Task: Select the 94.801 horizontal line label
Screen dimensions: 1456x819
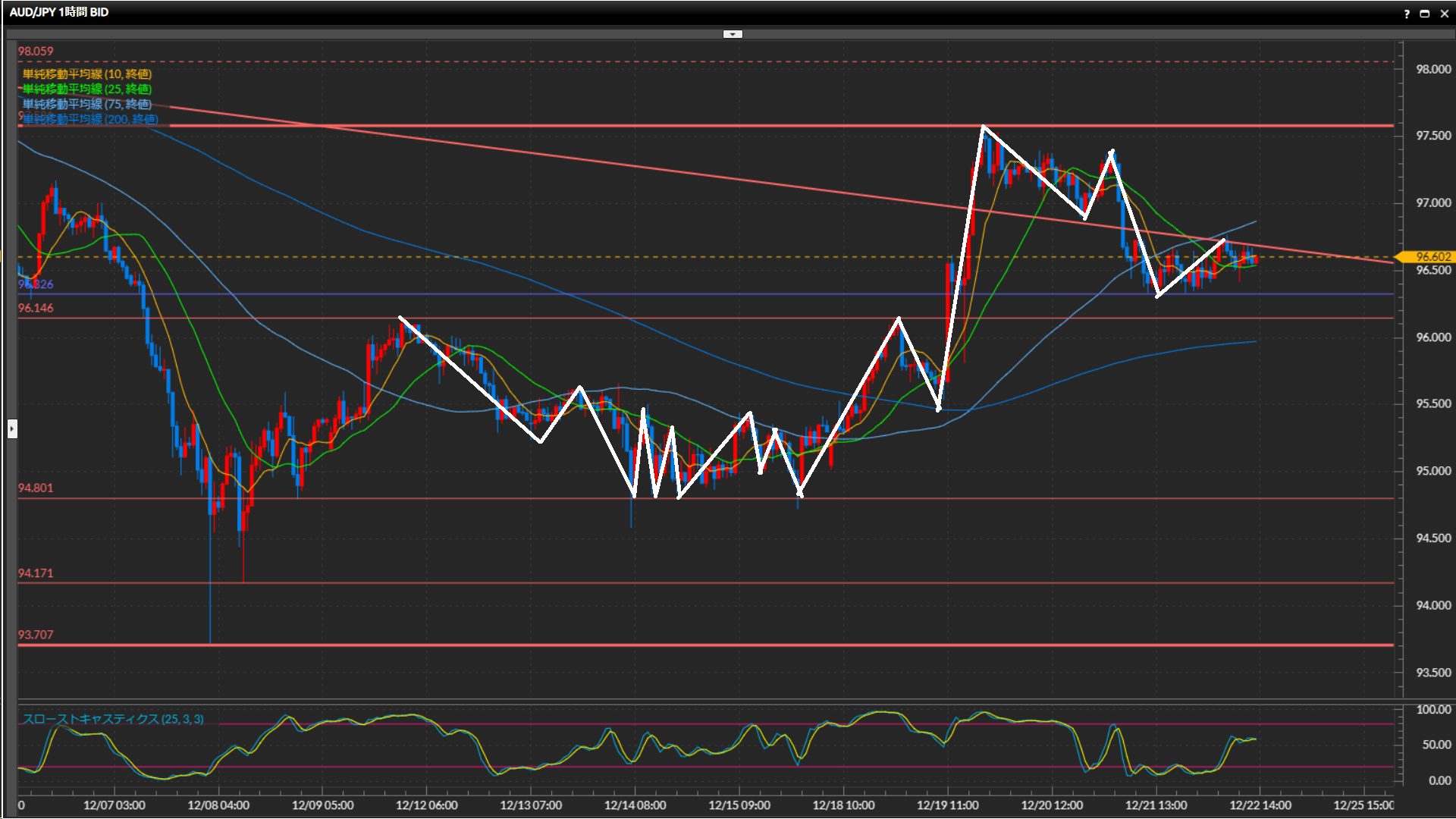Action: pos(36,488)
